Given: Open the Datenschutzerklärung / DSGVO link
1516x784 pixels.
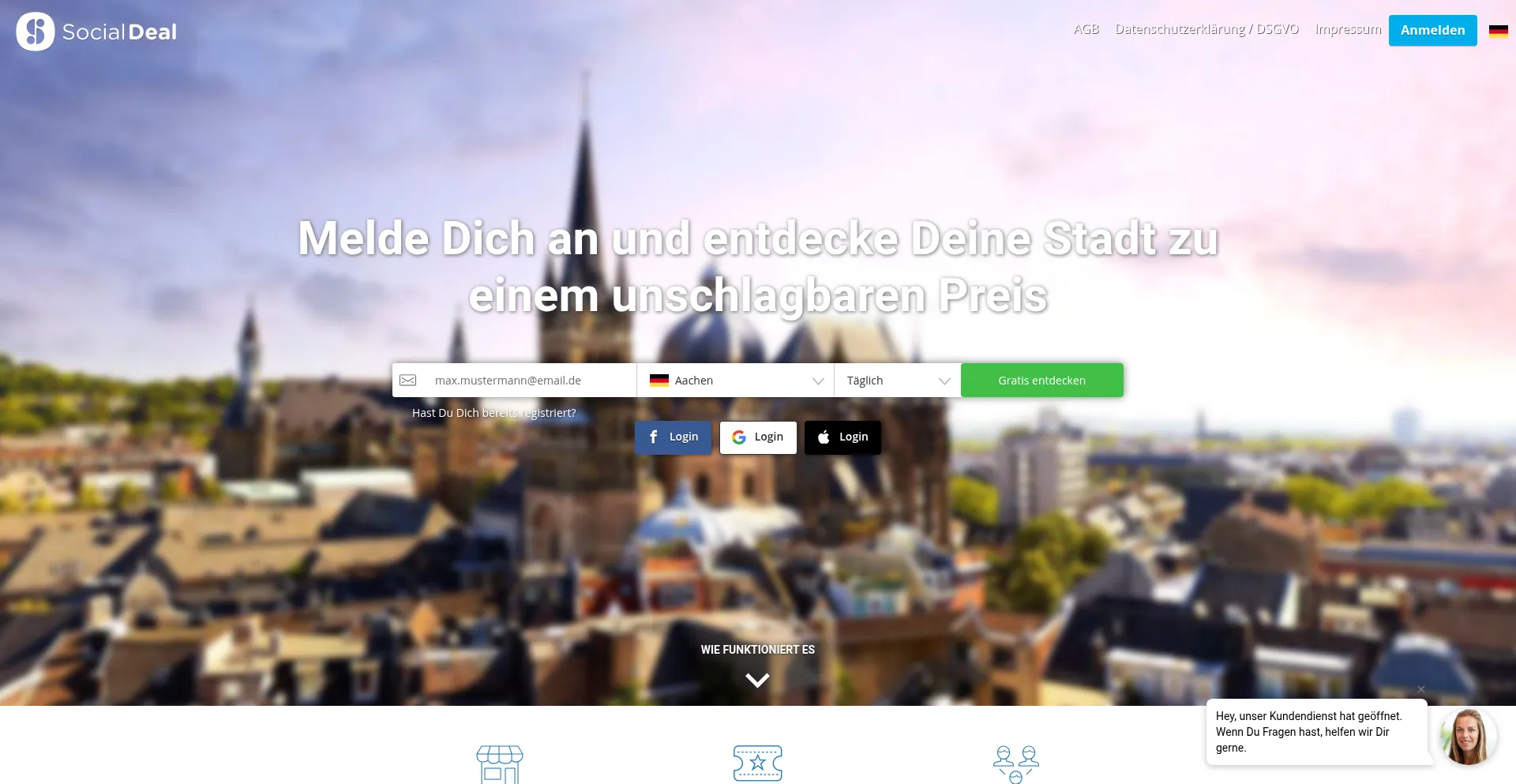Looking at the screenshot, I should (1206, 29).
